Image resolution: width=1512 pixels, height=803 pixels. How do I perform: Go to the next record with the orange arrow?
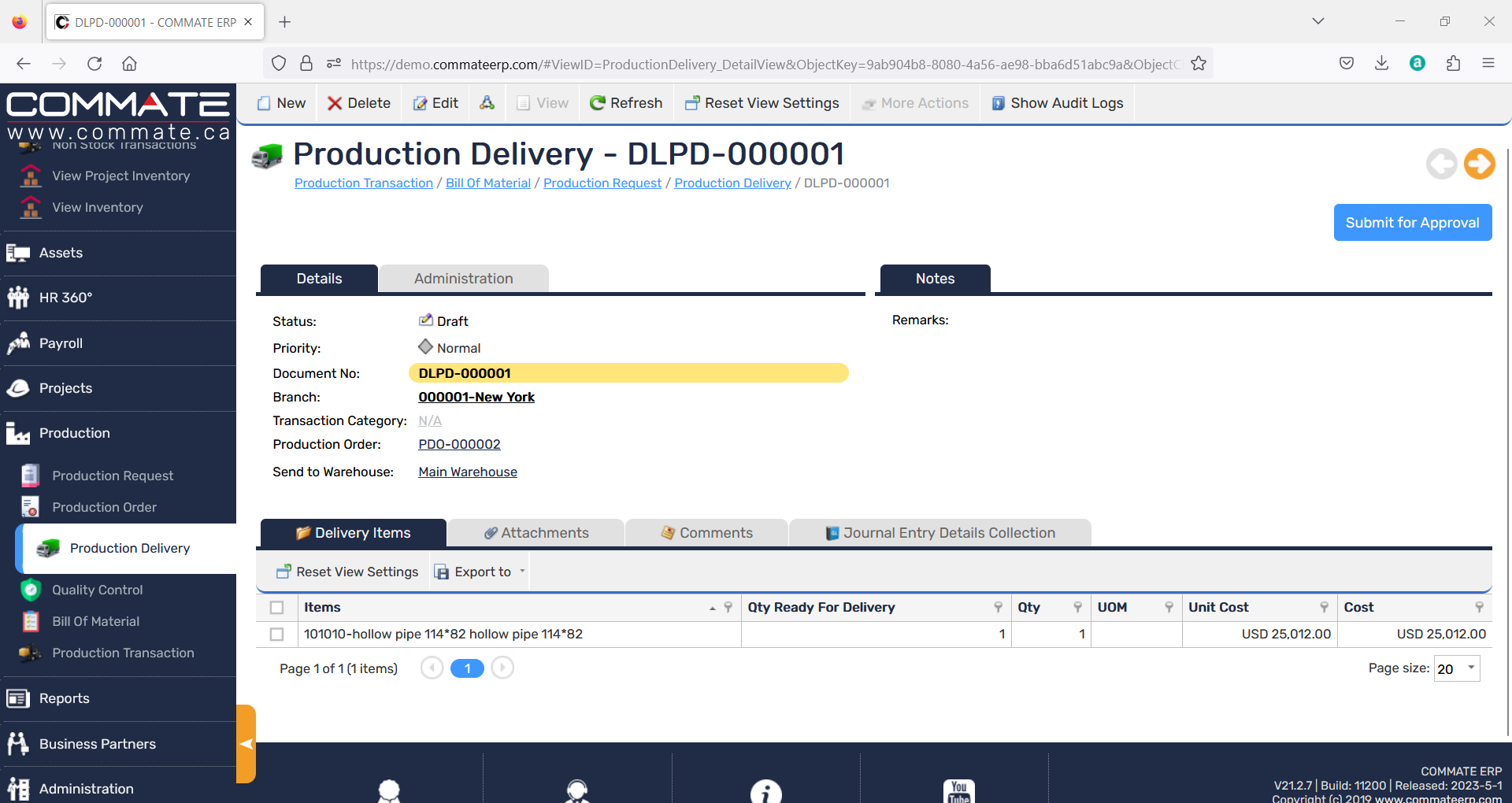tap(1479, 164)
